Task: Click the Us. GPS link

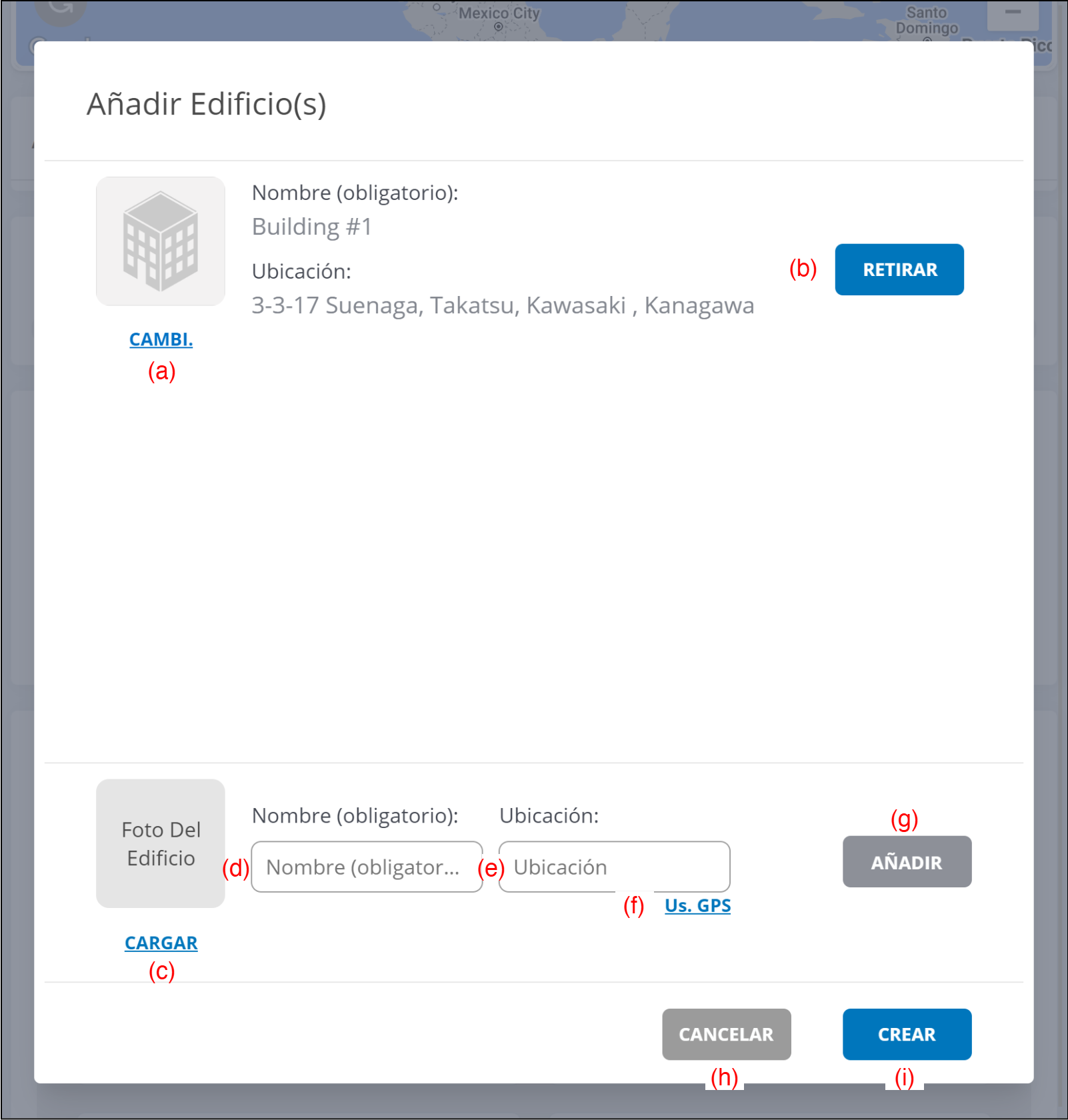Action: click(x=697, y=905)
